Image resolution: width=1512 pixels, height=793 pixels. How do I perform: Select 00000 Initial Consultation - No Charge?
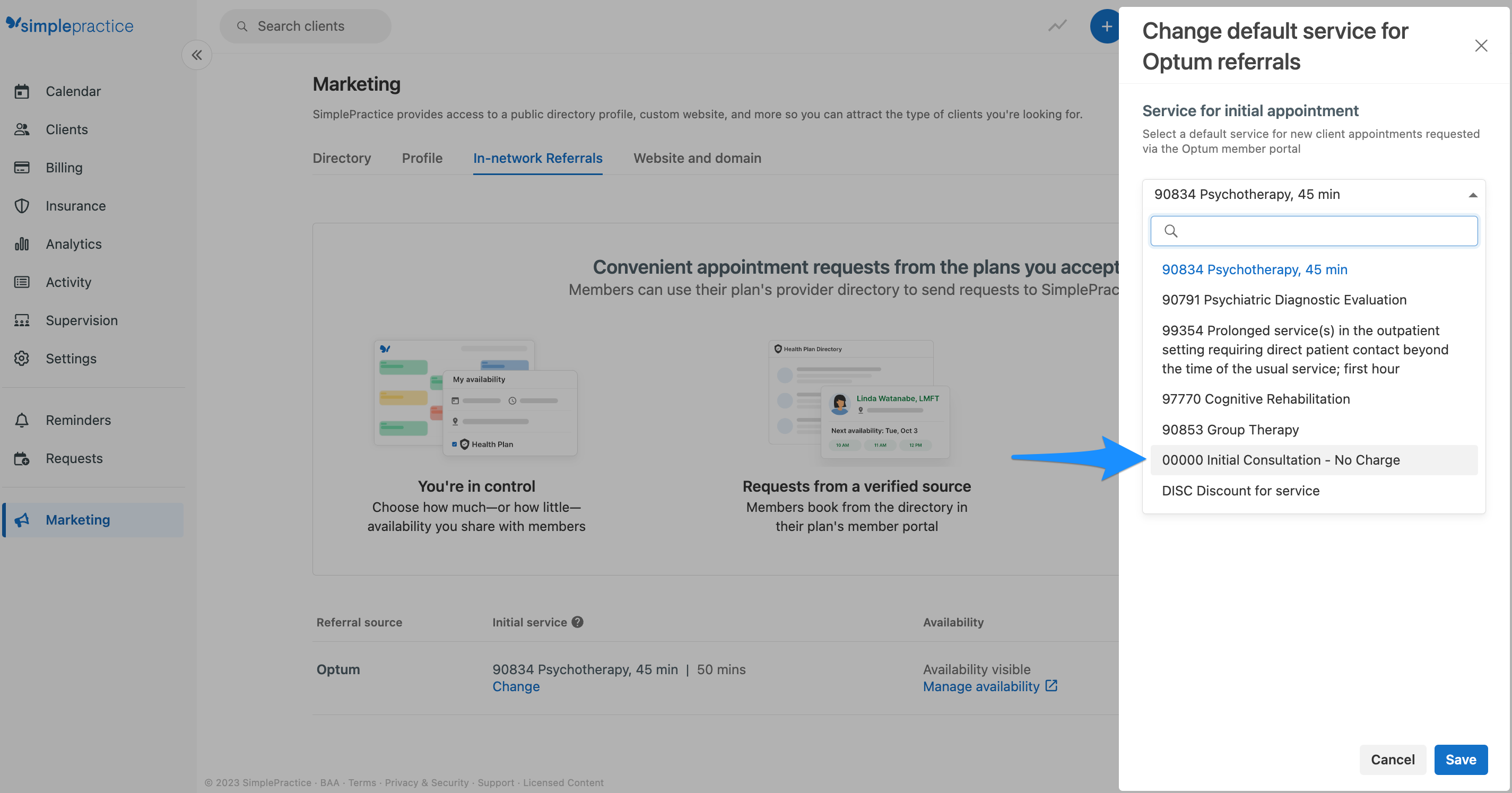(x=1314, y=460)
